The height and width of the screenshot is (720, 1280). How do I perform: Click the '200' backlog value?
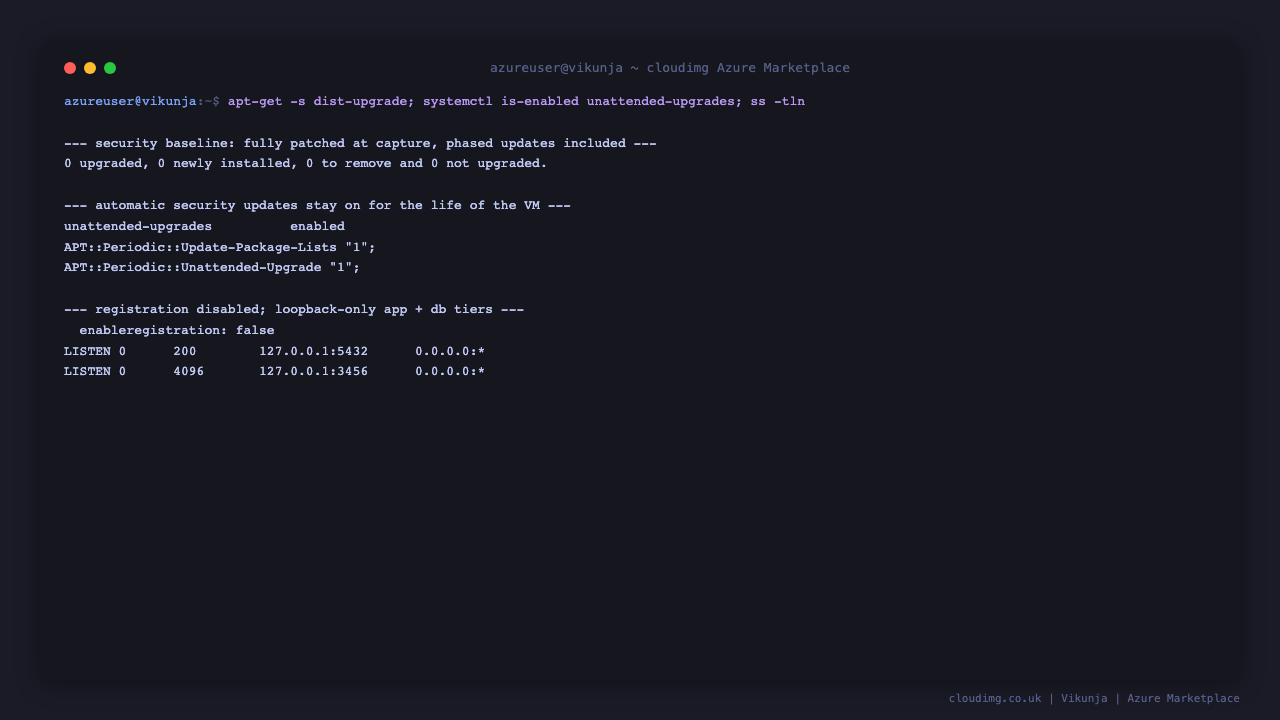[x=185, y=351]
